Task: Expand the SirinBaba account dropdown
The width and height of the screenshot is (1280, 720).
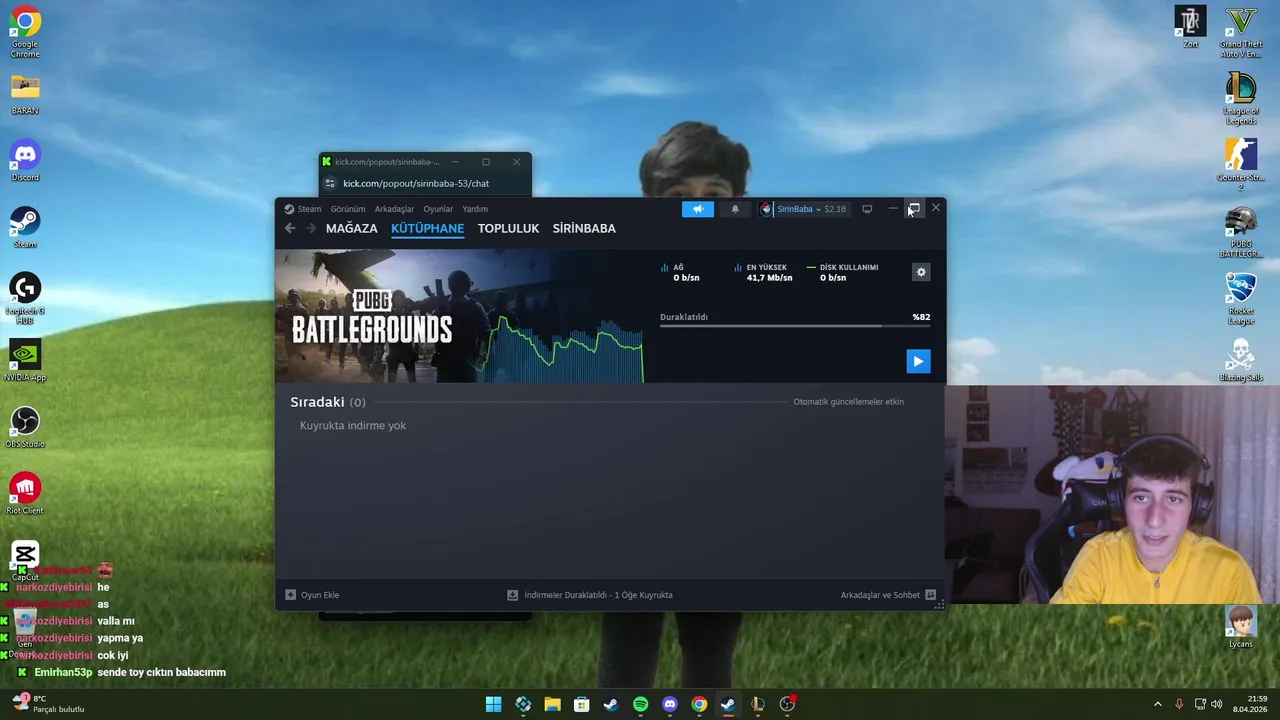Action: point(803,209)
